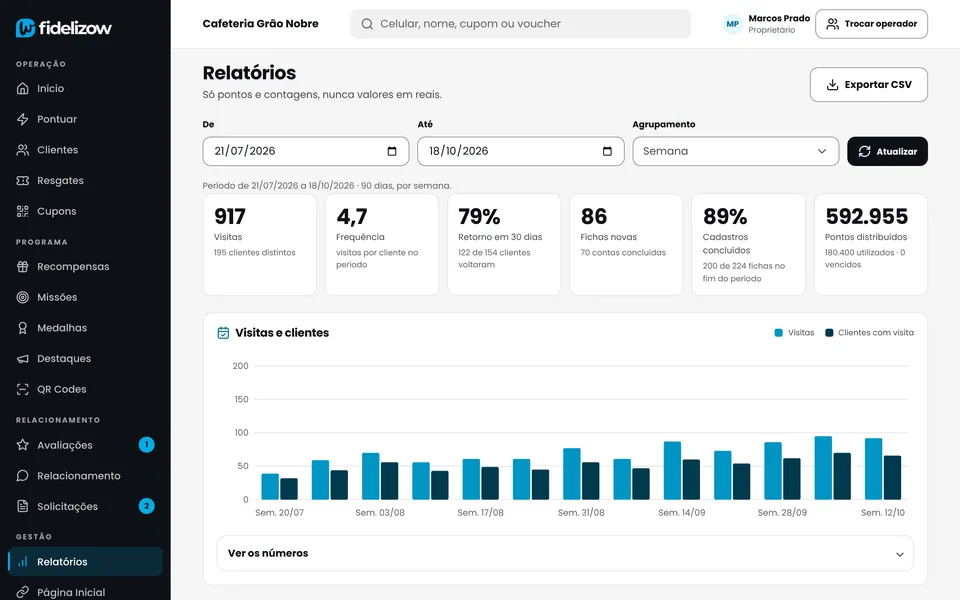The image size is (960, 600).
Task: Click the Sem. 20/07 Visitas bar
Action: 270,486
